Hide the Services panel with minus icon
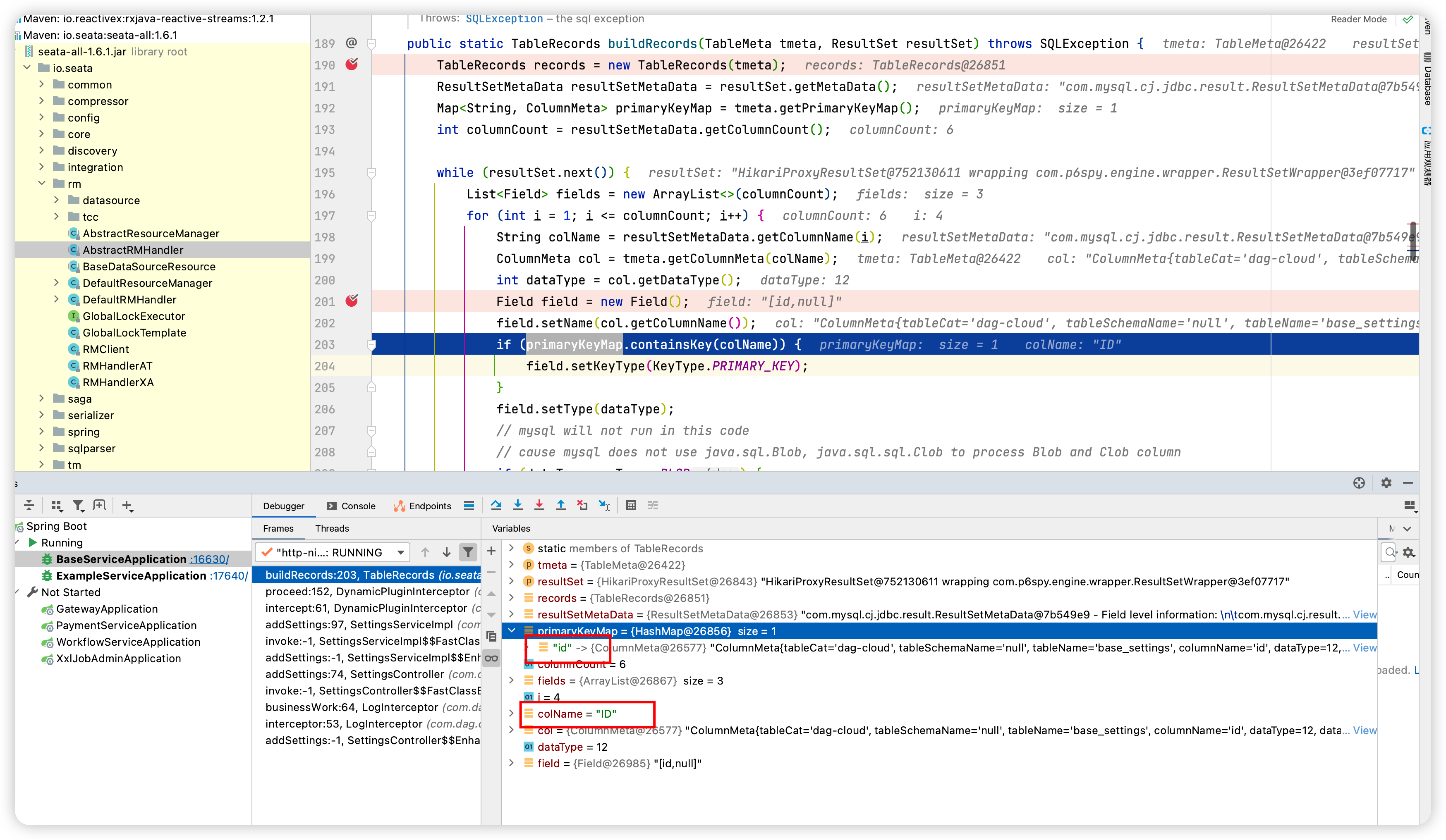The image size is (1446, 840). click(x=1408, y=483)
